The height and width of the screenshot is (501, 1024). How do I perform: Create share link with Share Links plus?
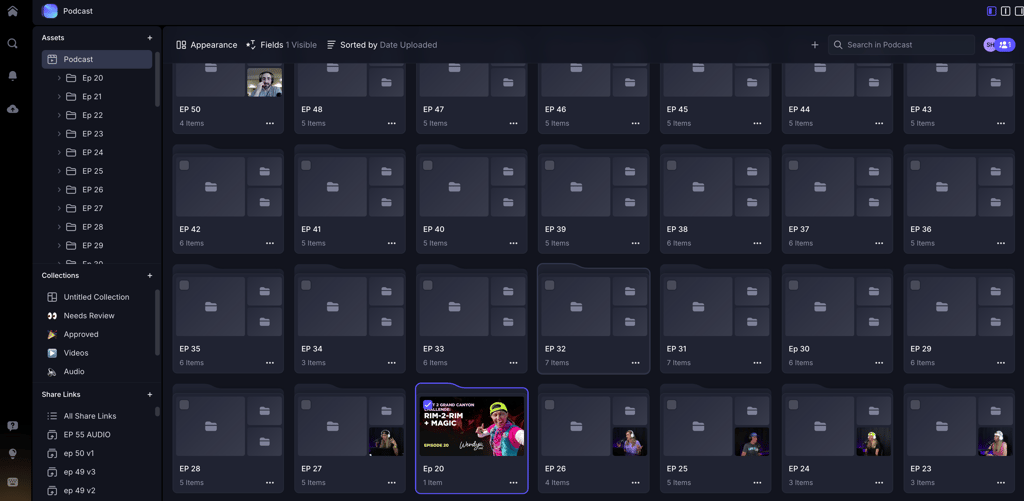(150, 395)
